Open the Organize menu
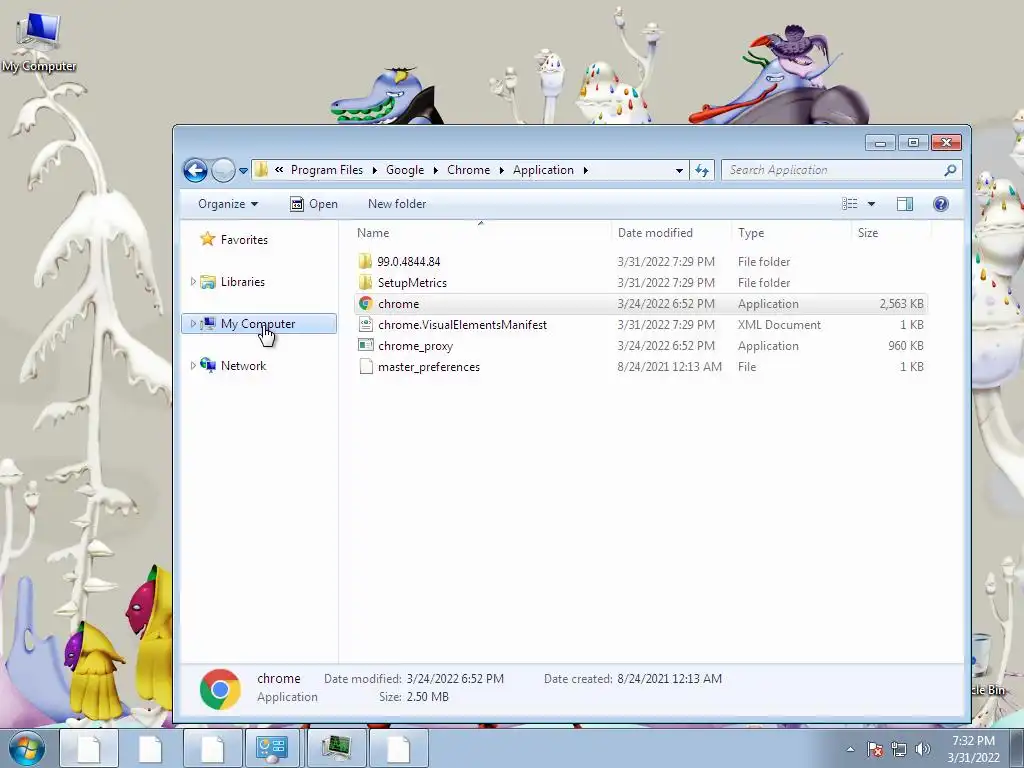Image resolution: width=1024 pixels, height=768 pixels. (x=228, y=204)
